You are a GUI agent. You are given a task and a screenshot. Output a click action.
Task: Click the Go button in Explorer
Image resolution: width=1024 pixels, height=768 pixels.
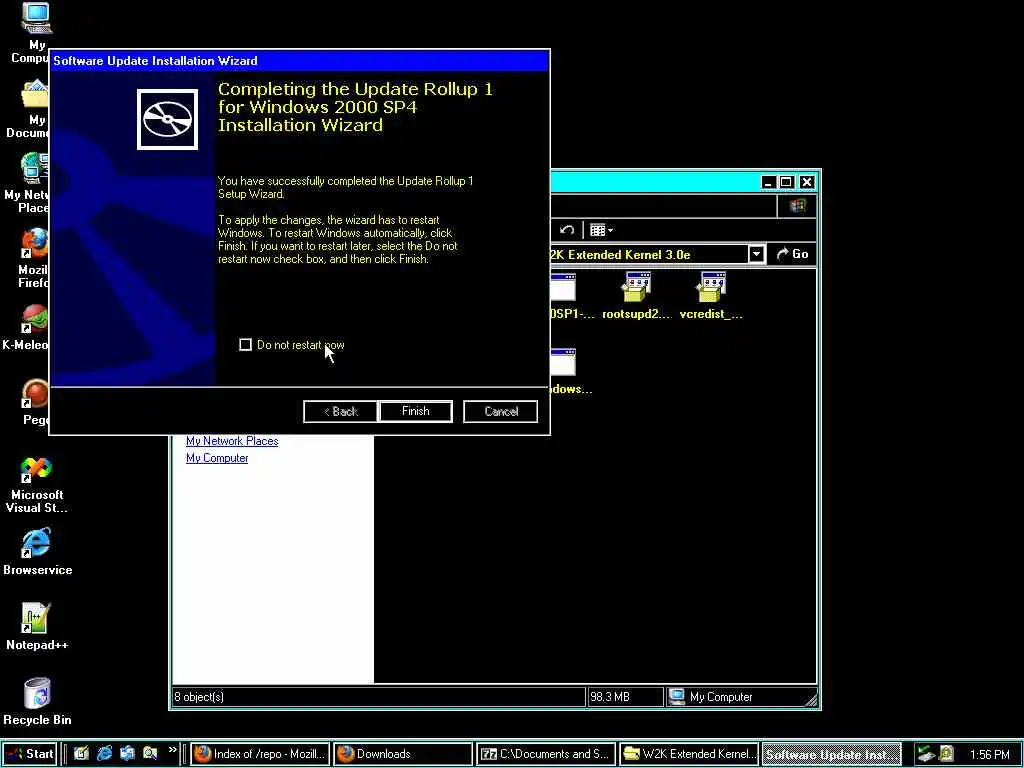(x=792, y=254)
